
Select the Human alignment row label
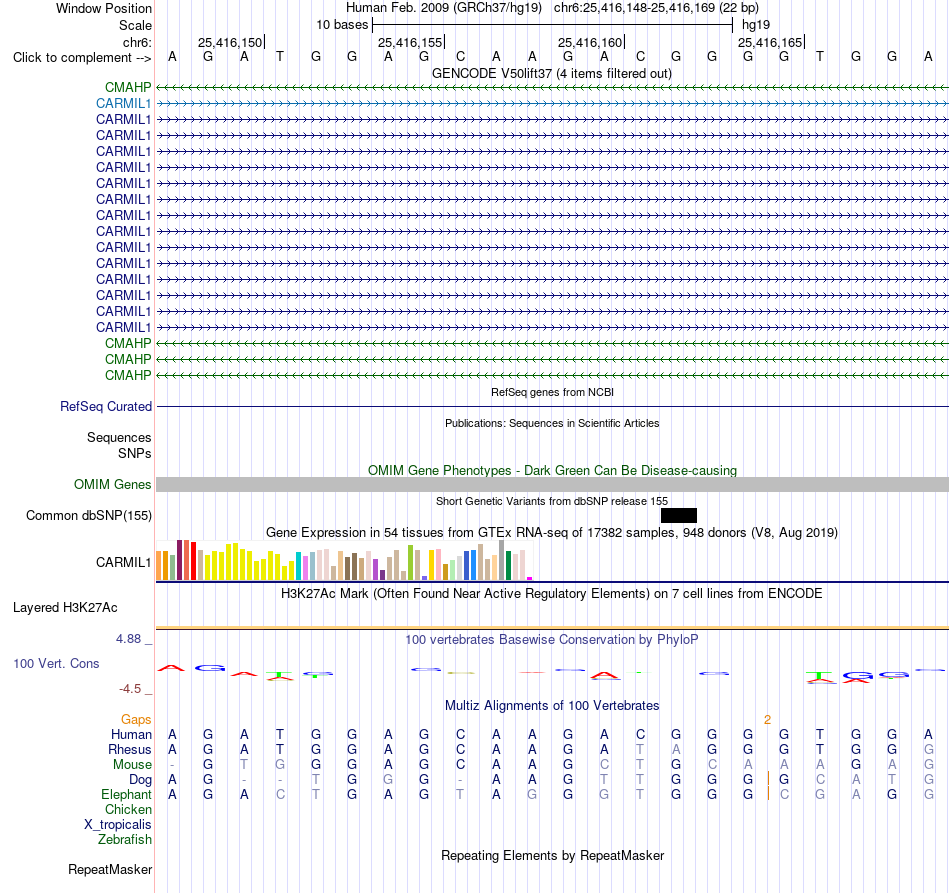131,735
